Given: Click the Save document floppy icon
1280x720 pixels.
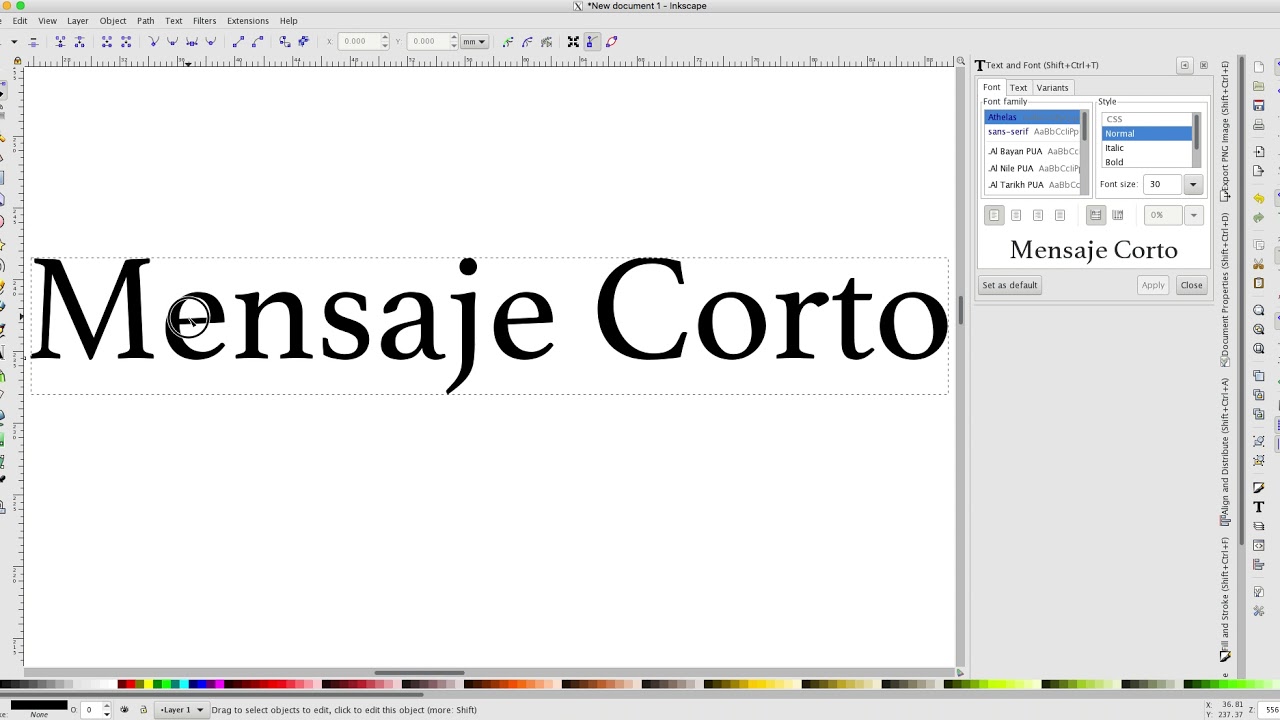Looking at the screenshot, I should pos(1259,105).
